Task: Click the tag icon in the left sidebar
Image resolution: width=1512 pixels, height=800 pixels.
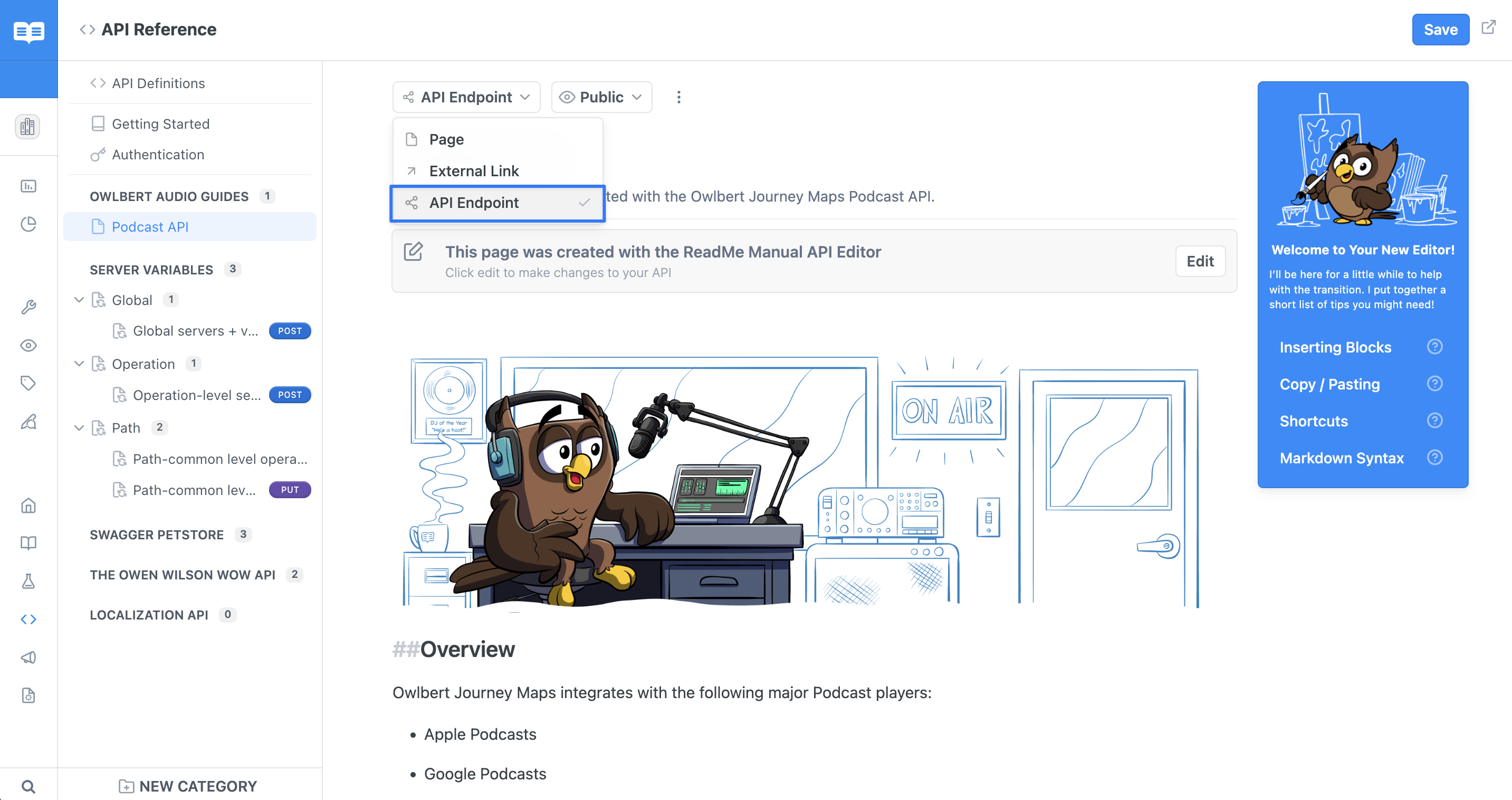Action: point(29,384)
